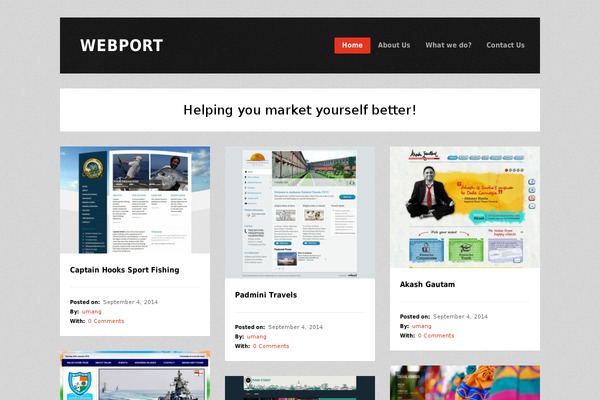Screen dimensions: 600x400
Task: Open umang author link under Captain Hooks
Action: tap(91, 312)
